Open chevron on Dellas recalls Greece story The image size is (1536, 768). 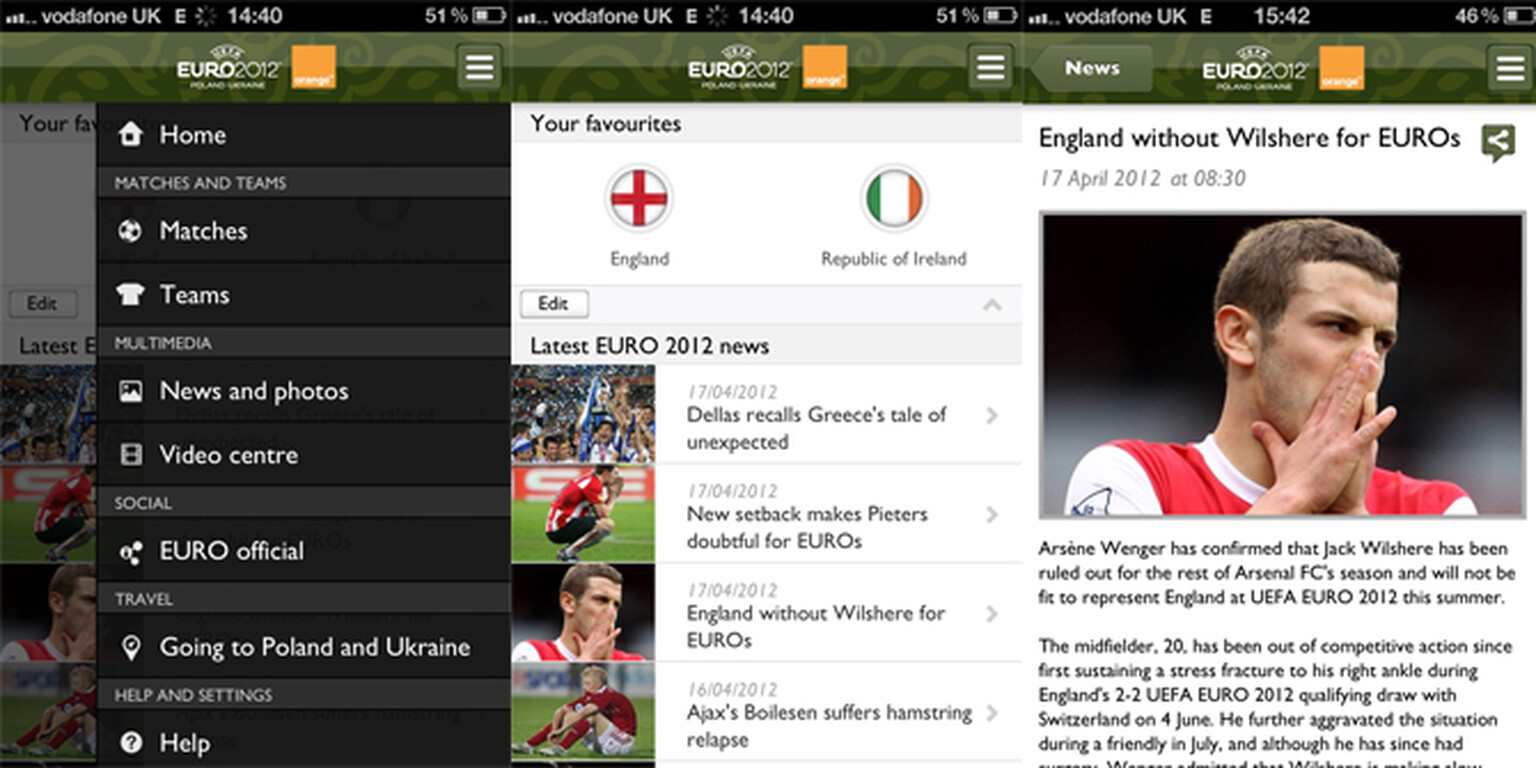(x=992, y=415)
